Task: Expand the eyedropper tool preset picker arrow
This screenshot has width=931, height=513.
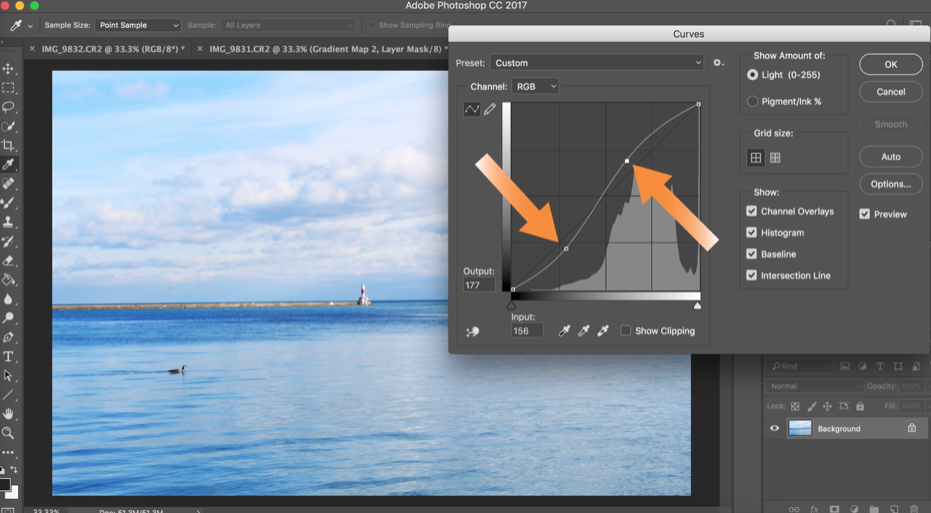Action: click(30, 26)
